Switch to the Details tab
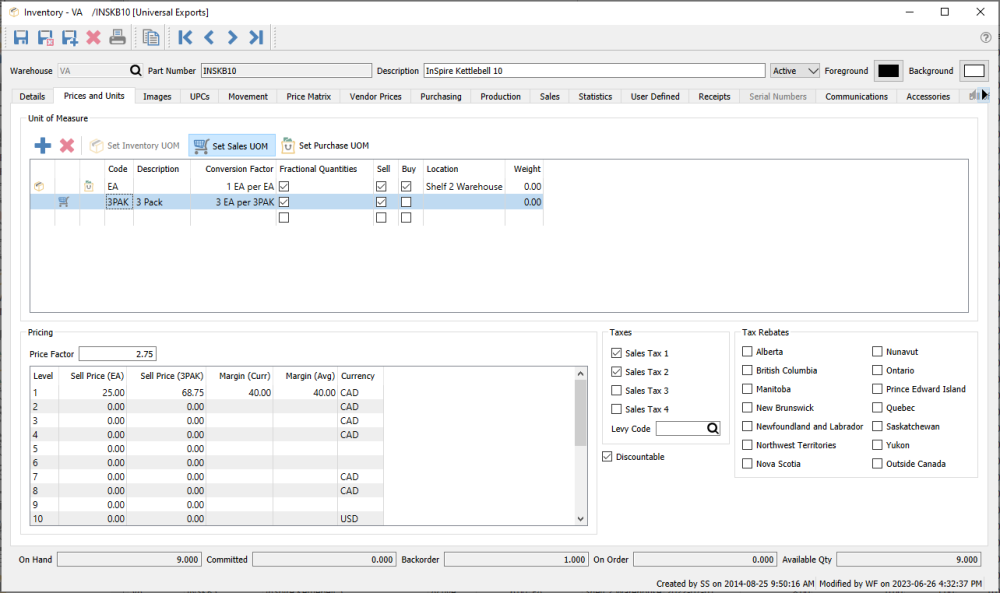 (x=33, y=96)
